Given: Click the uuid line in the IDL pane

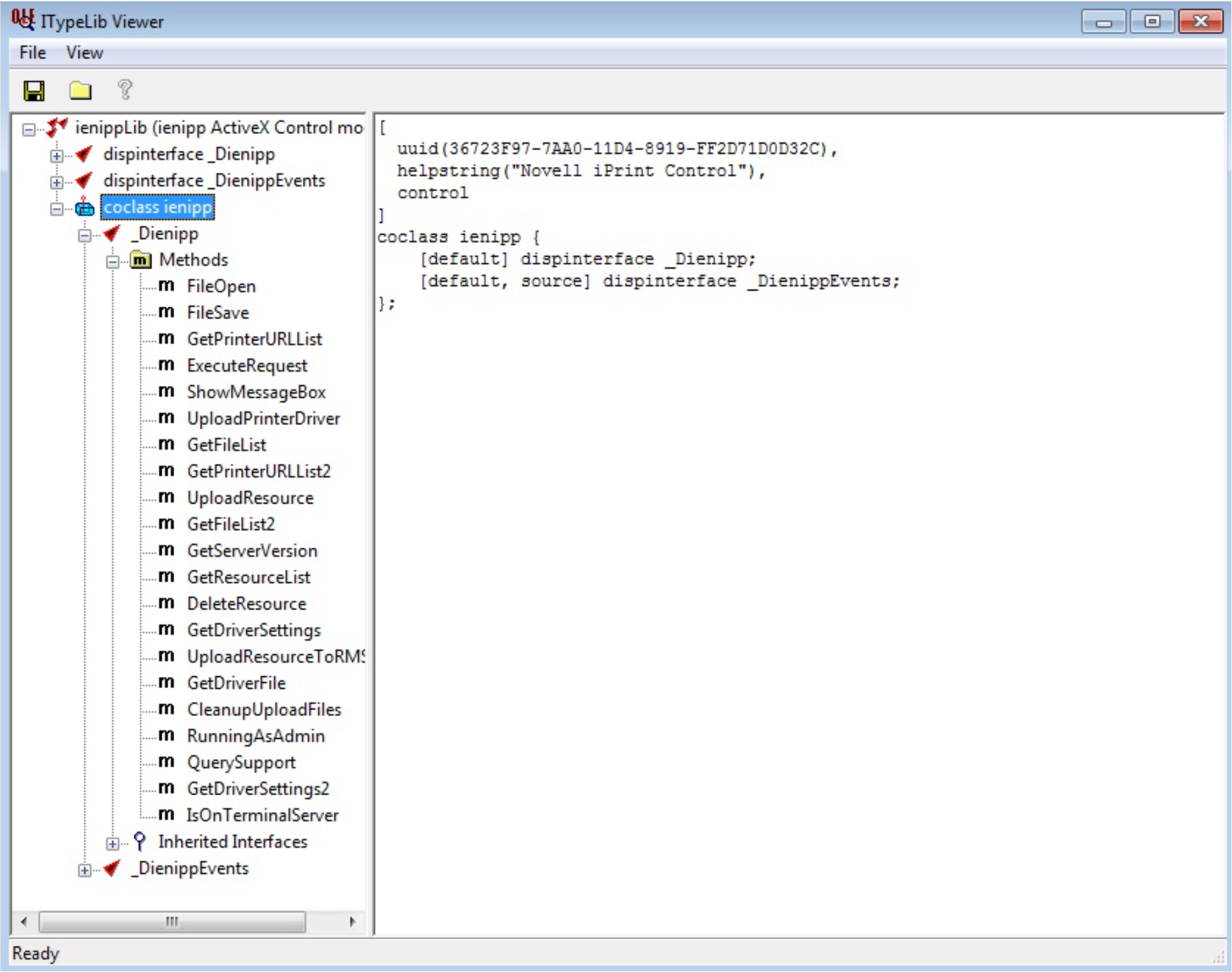Looking at the screenshot, I should point(617,149).
